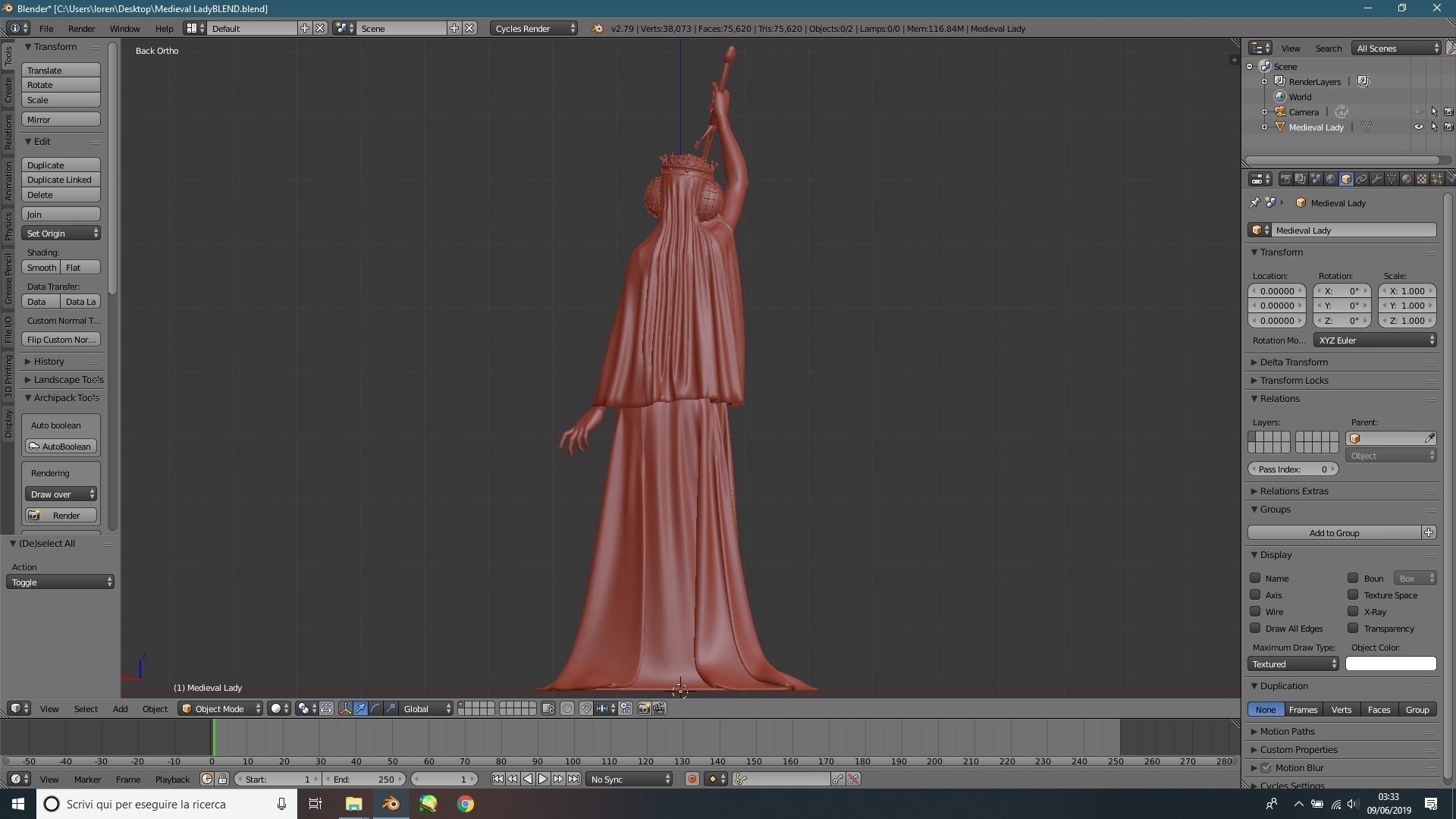Open the 3D view Select menu

(x=86, y=708)
